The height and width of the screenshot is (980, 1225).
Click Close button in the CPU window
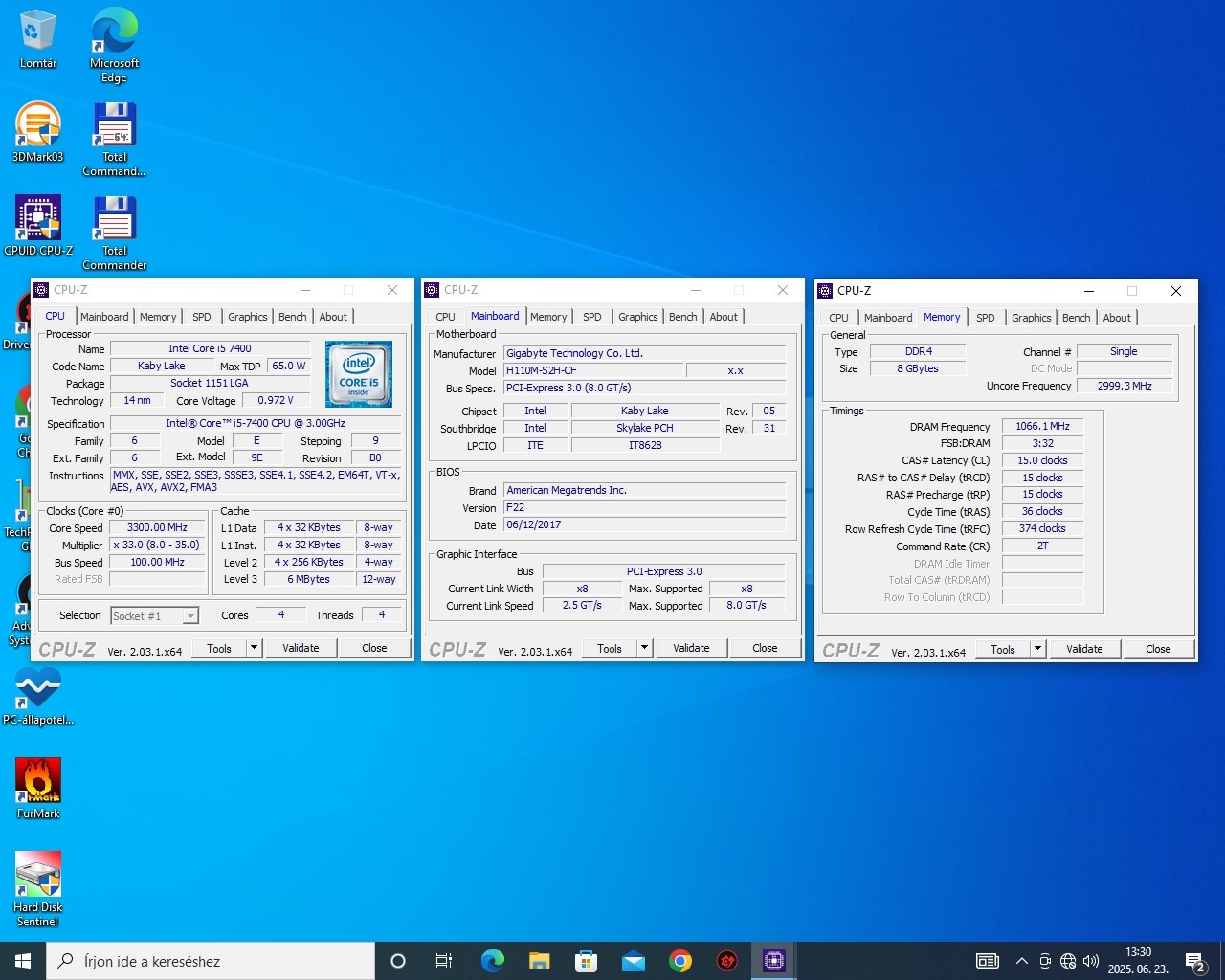click(374, 648)
